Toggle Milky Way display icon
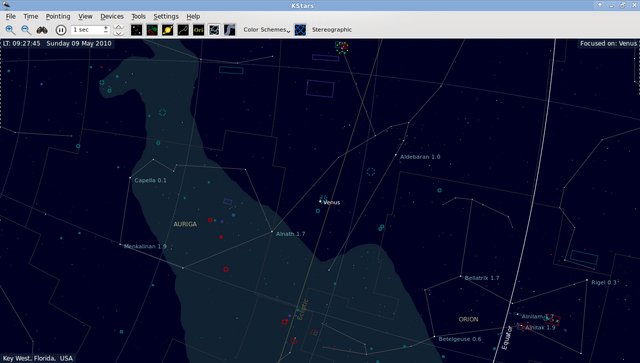Viewport: 640px width, 363px height. (x=229, y=30)
